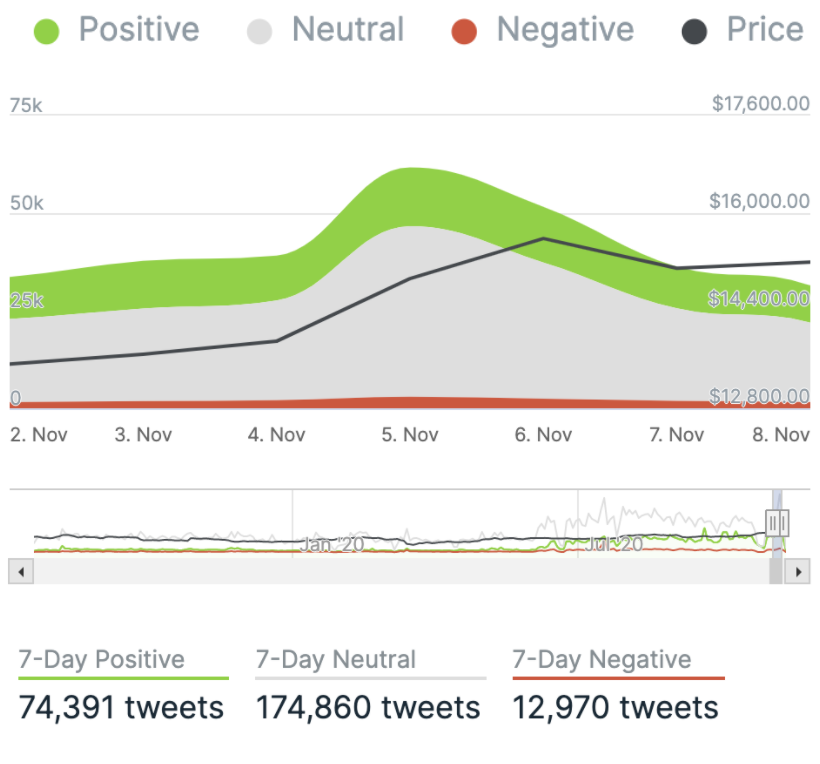Grab the navigator range handle
Screen dimensions: 820x764
pos(777,521)
